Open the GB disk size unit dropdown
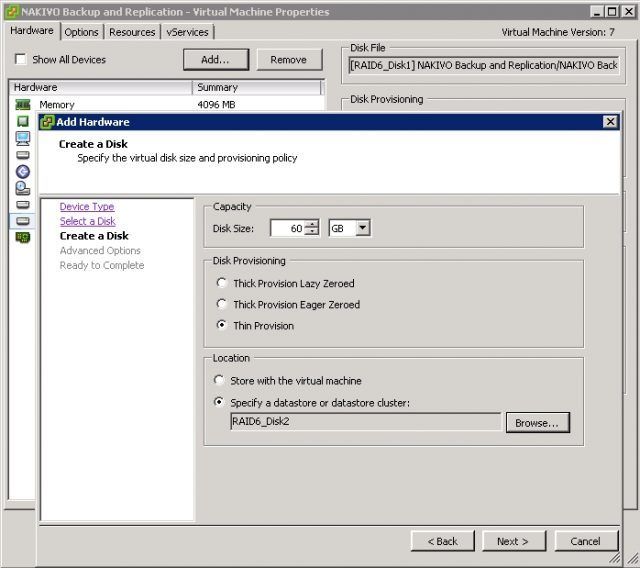The height and width of the screenshot is (568, 640). point(362,228)
